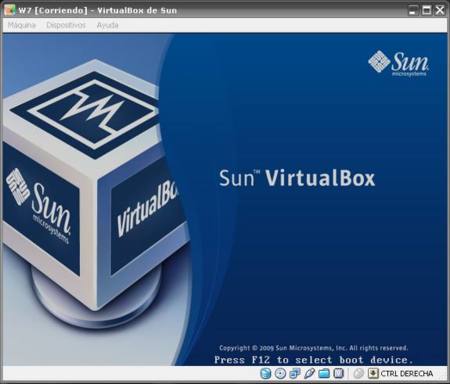Image resolution: width=450 pixels, height=384 pixels.
Task: Open the Ayuda menu
Action: (107, 25)
